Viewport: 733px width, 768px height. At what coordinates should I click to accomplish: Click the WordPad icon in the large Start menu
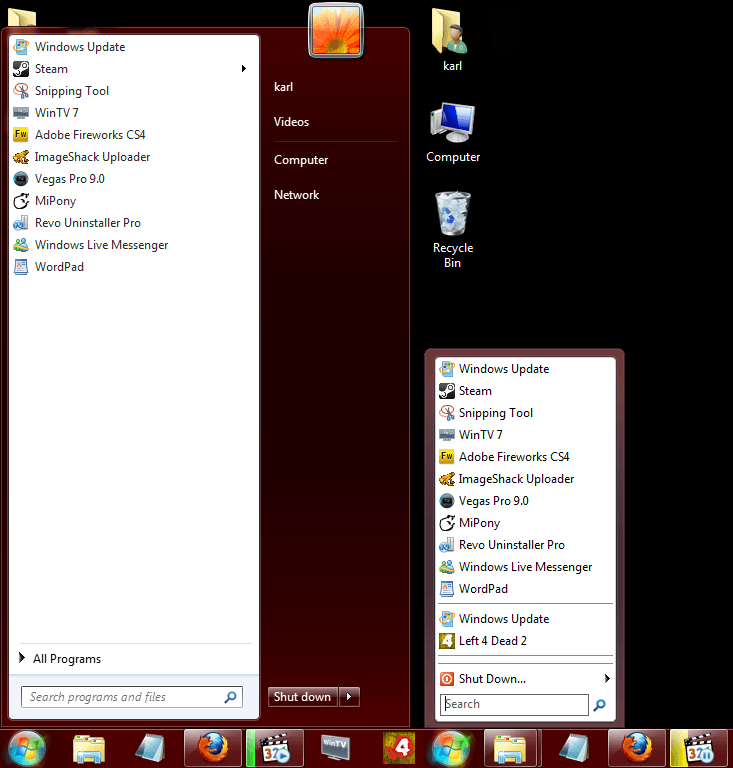[x=21, y=267]
